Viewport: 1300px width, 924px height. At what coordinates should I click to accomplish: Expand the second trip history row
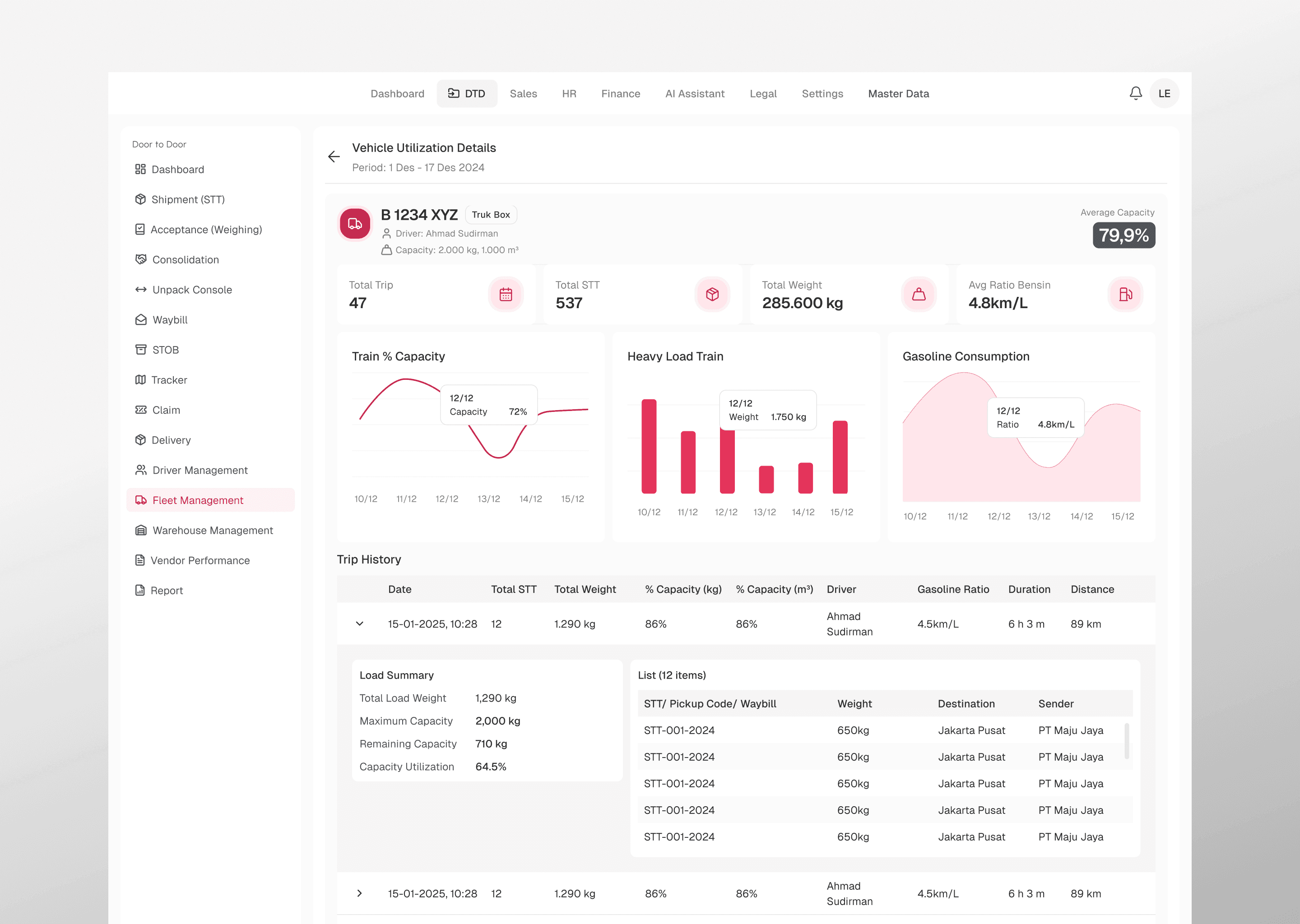pyautogui.click(x=359, y=893)
